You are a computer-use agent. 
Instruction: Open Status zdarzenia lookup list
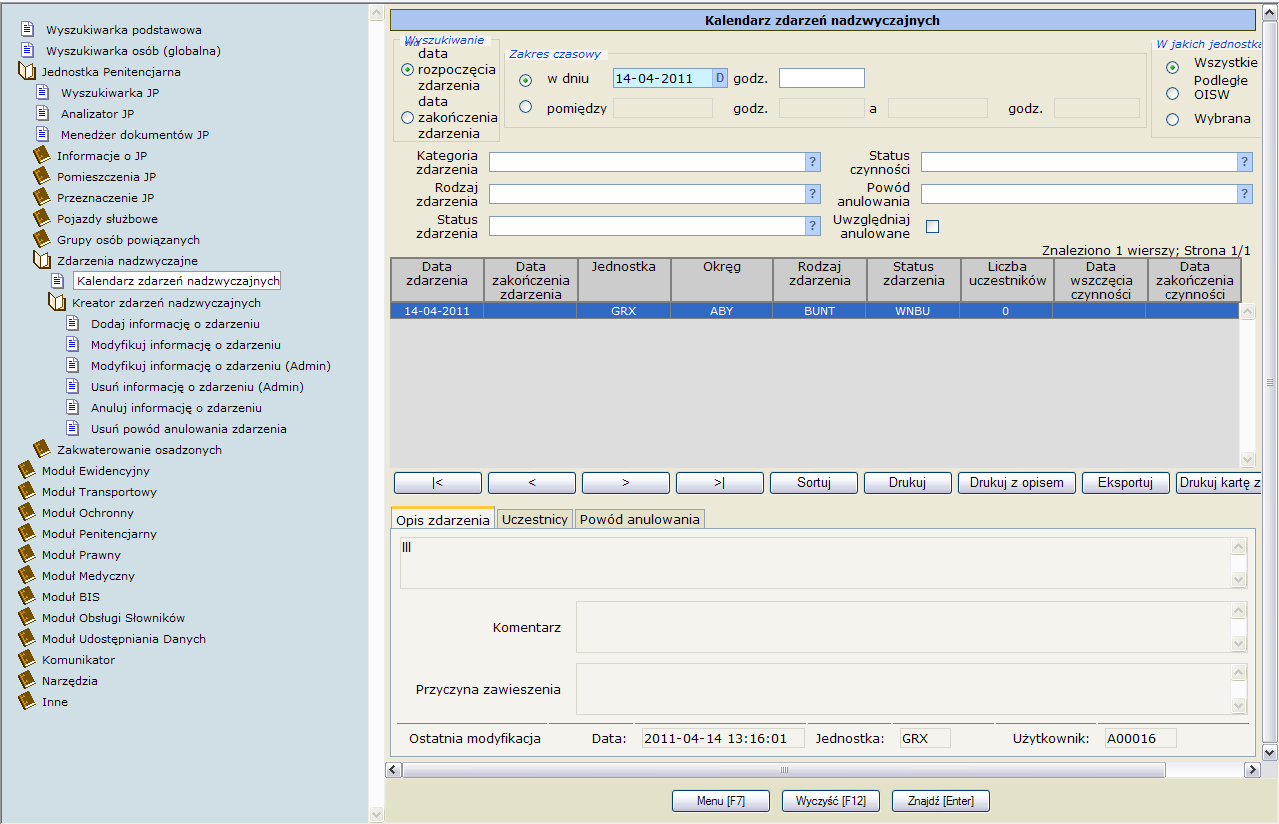[x=813, y=226]
